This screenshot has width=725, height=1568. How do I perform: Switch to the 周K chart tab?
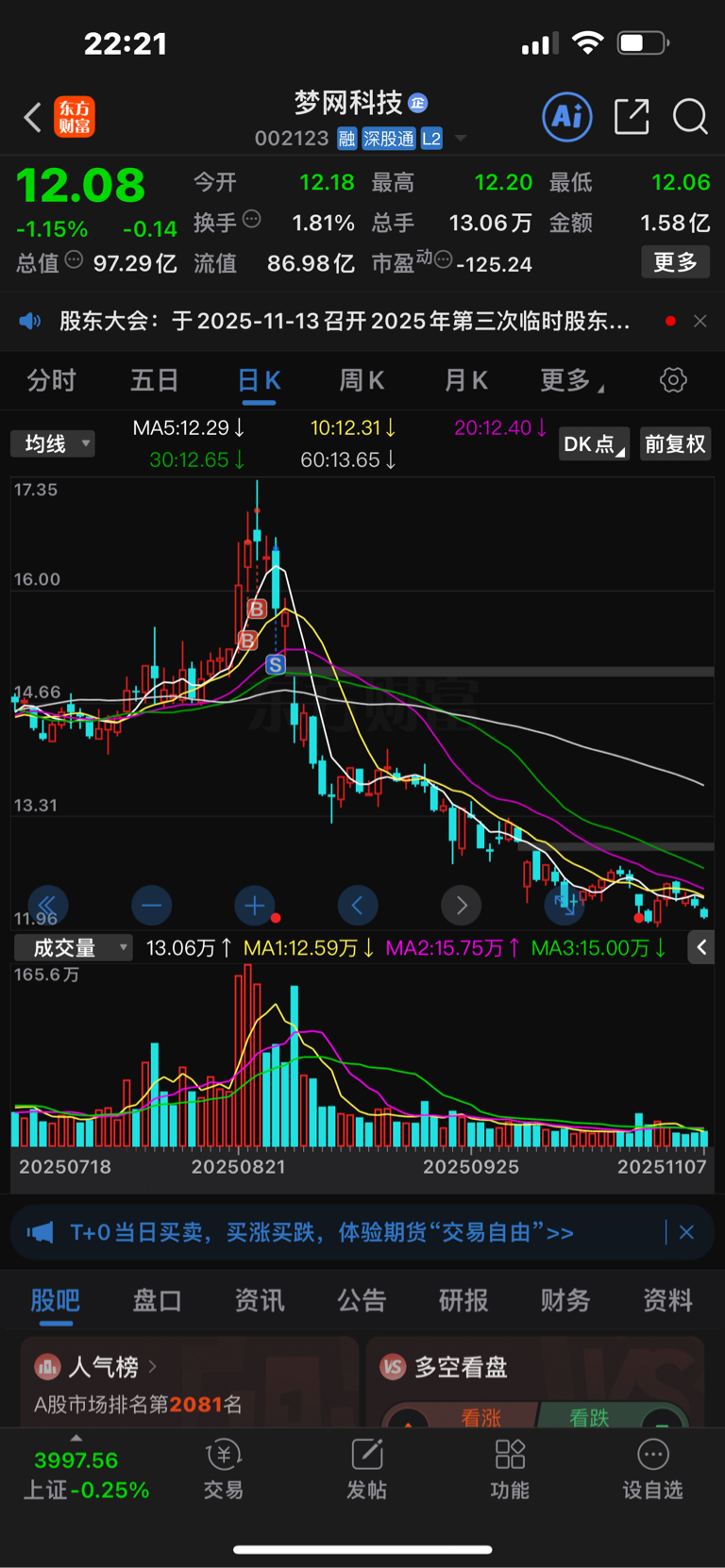[362, 380]
